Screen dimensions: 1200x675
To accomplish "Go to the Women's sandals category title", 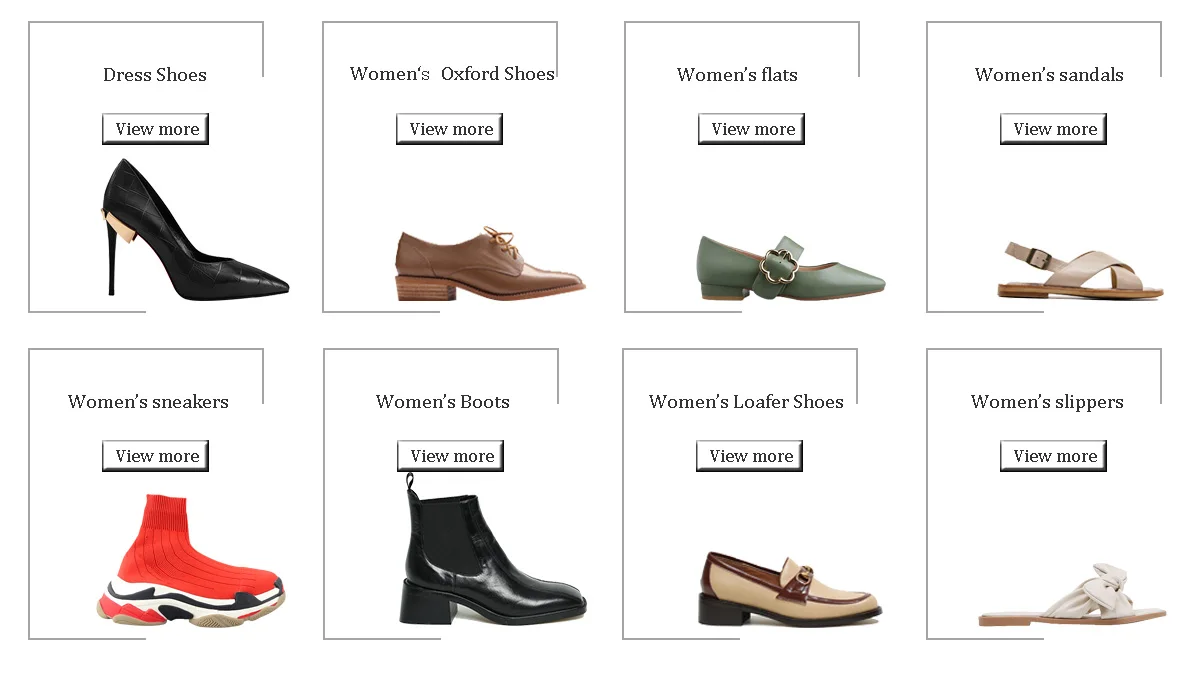I will coord(1049,75).
